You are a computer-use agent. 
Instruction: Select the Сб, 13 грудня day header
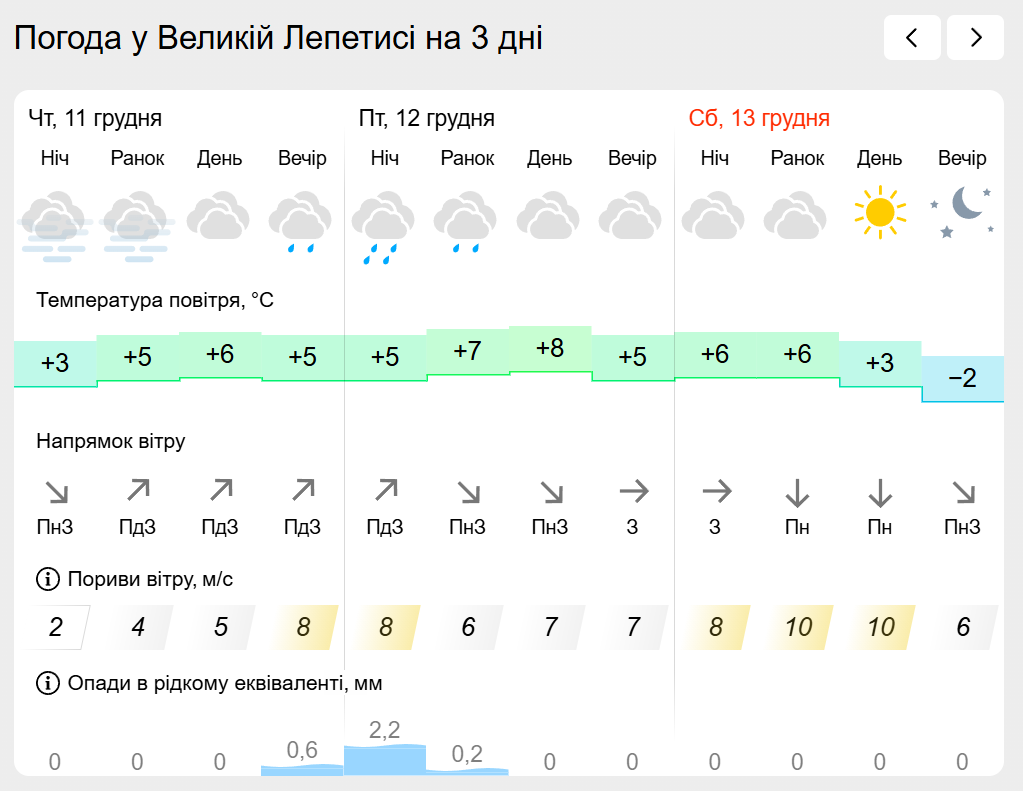[759, 119]
